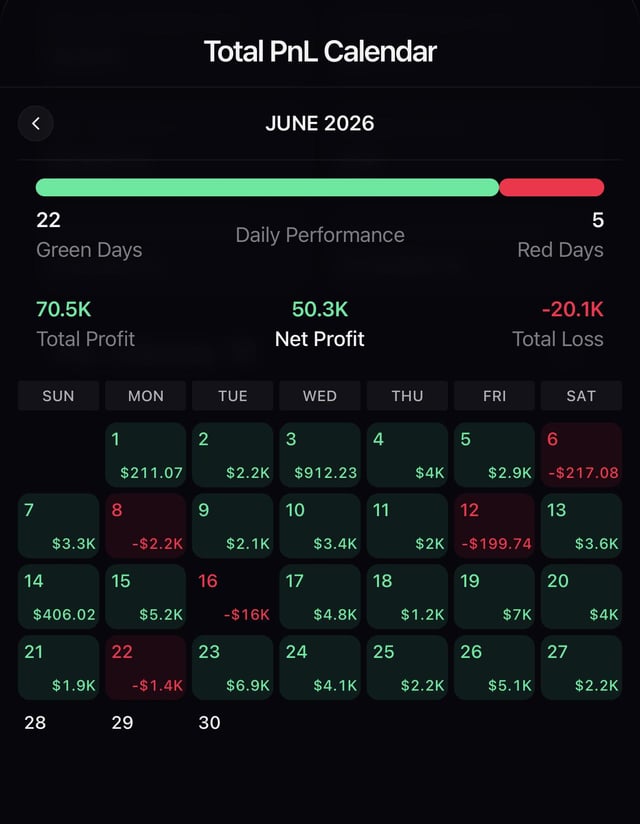Click the SUN column header
This screenshot has width=640, height=824.
click(58, 396)
